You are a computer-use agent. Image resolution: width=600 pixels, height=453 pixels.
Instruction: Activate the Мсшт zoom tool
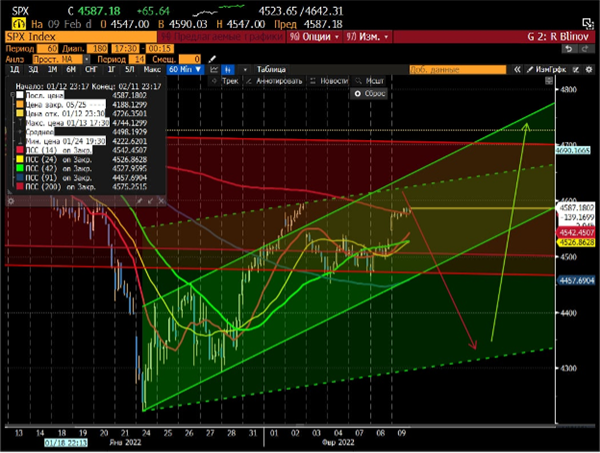[x=370, y=81]
